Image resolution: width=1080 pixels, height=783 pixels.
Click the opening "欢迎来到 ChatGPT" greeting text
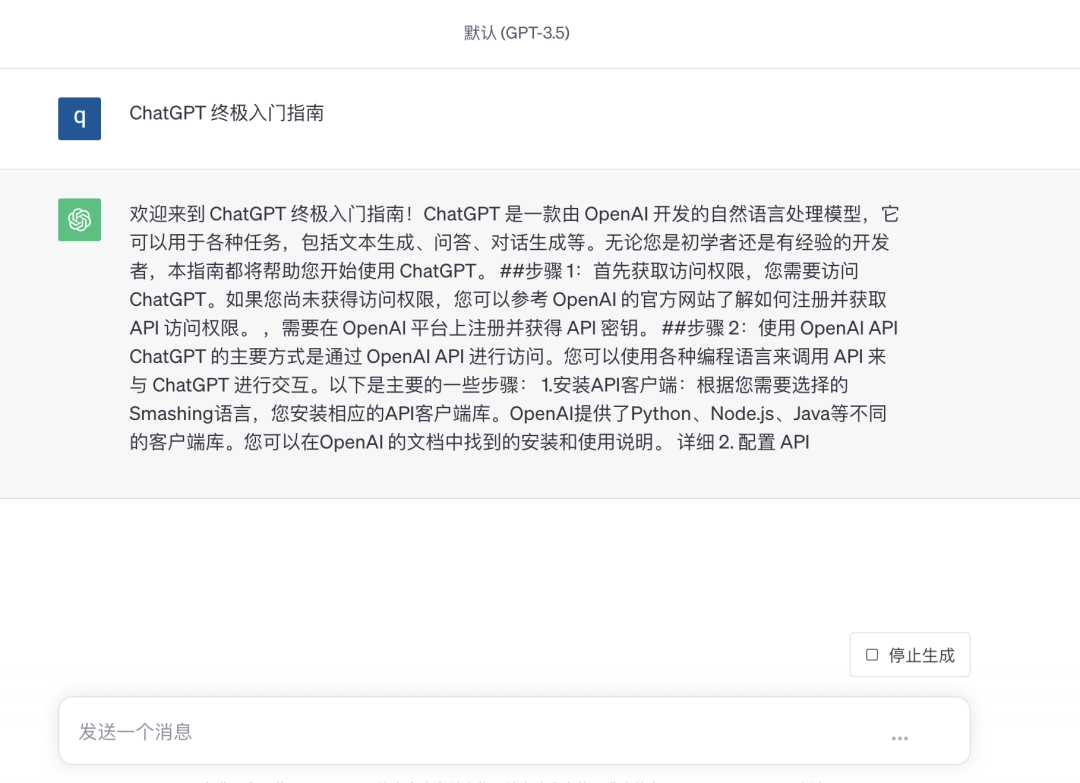click(207, 213)
